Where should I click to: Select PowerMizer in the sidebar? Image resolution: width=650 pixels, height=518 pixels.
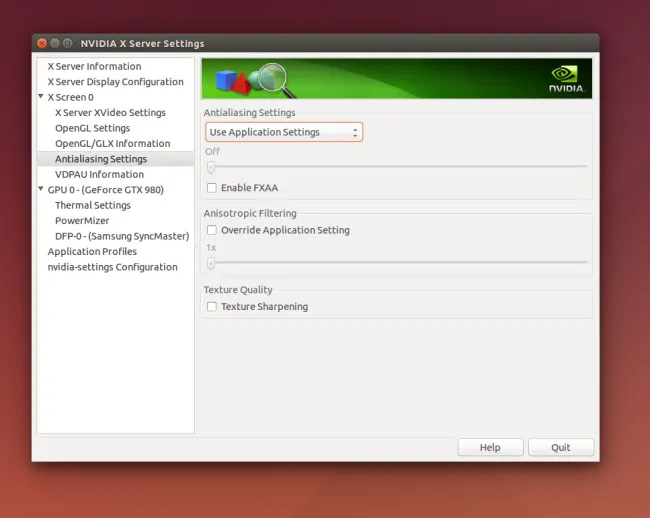(x=82, y=221)
